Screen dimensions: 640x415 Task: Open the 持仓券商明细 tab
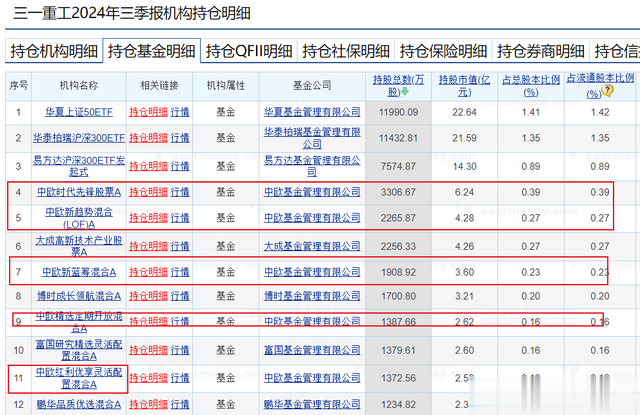pyautogui.click(x=541, y=51)
